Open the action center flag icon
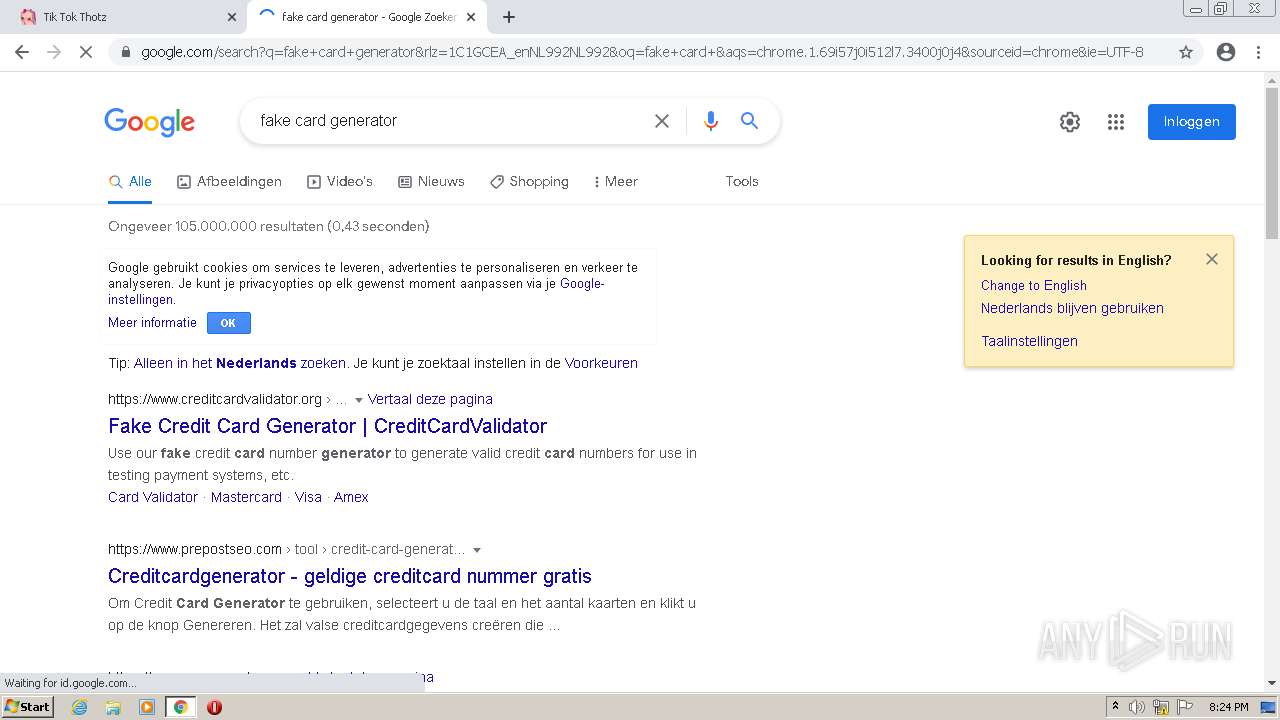1280x720 pixels. click(1185, 707)
